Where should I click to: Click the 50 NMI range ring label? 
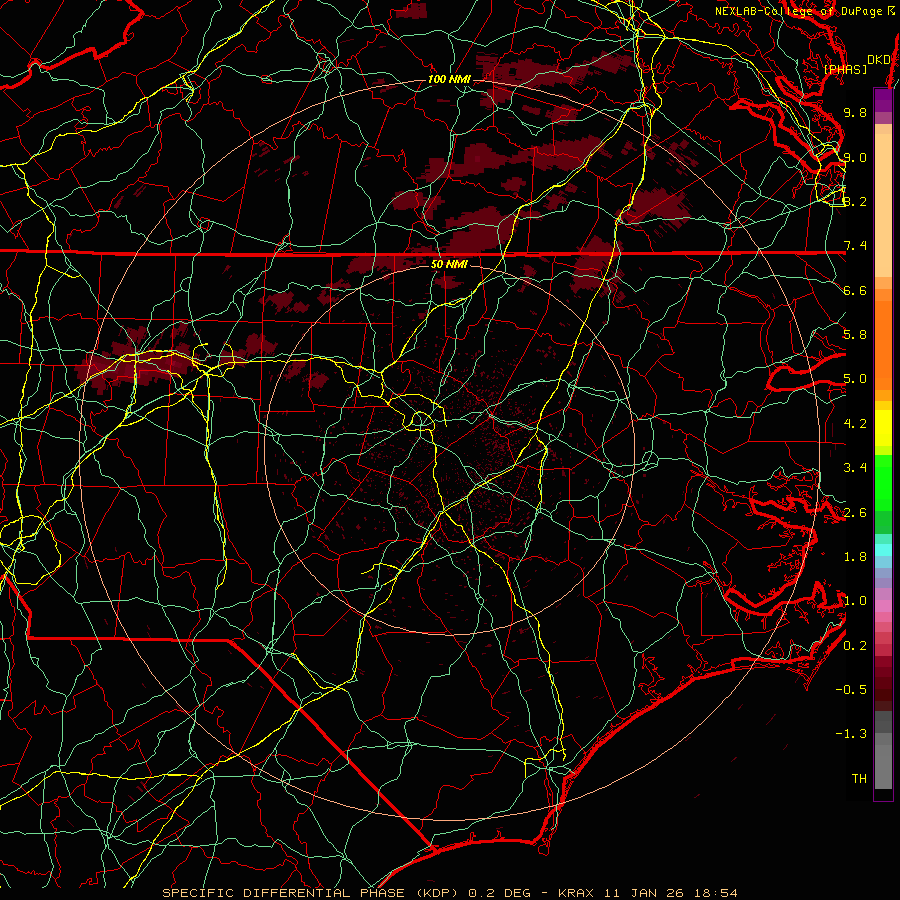449,265
